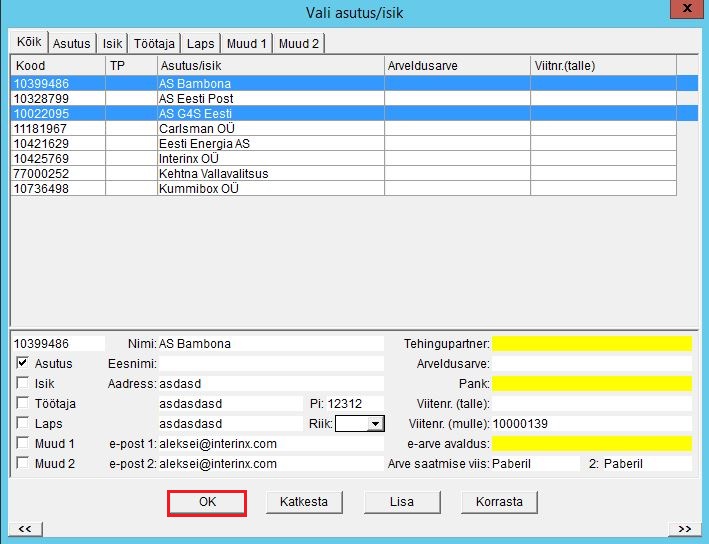
Task: Click code 77000252 in the list
Action: [x=41, y=174]
